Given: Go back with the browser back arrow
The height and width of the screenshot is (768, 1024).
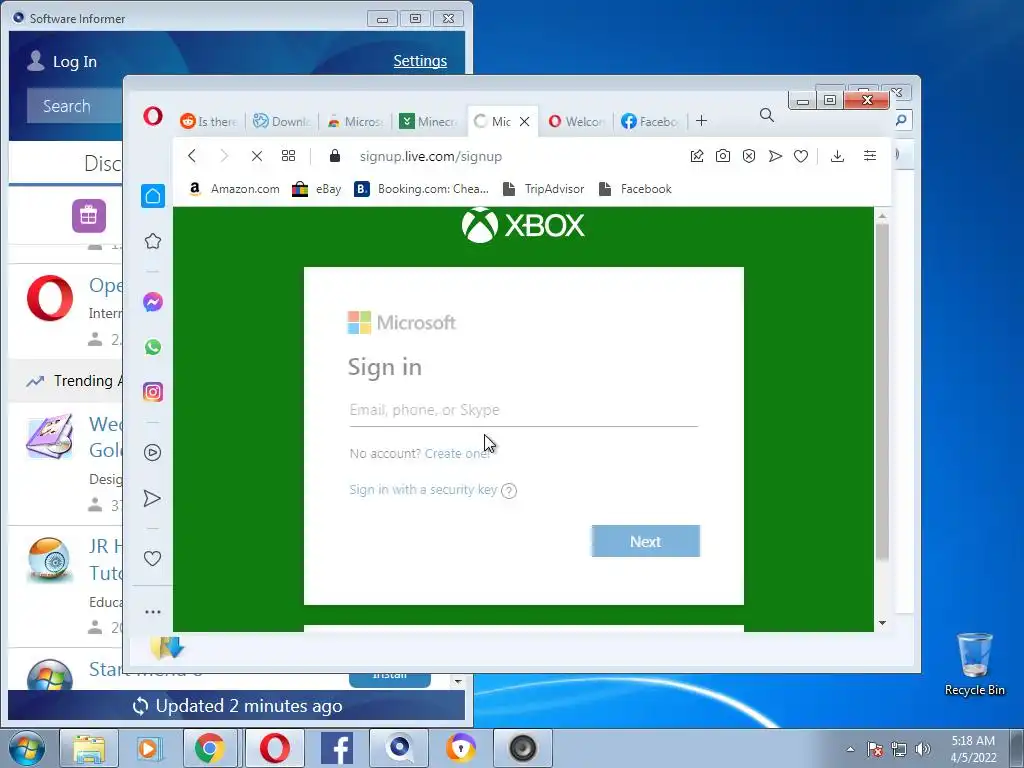Looking at the screenshot, I should tap(192, 156).
